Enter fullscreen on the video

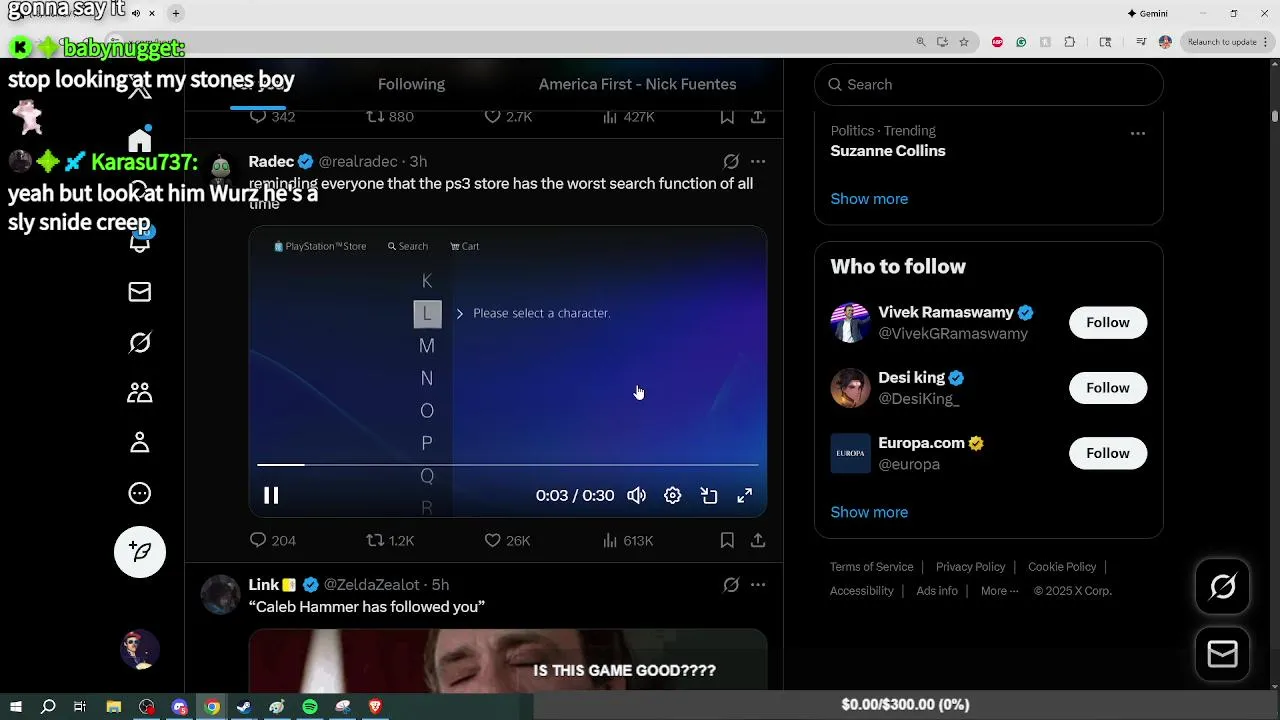[x=745, y=495]
